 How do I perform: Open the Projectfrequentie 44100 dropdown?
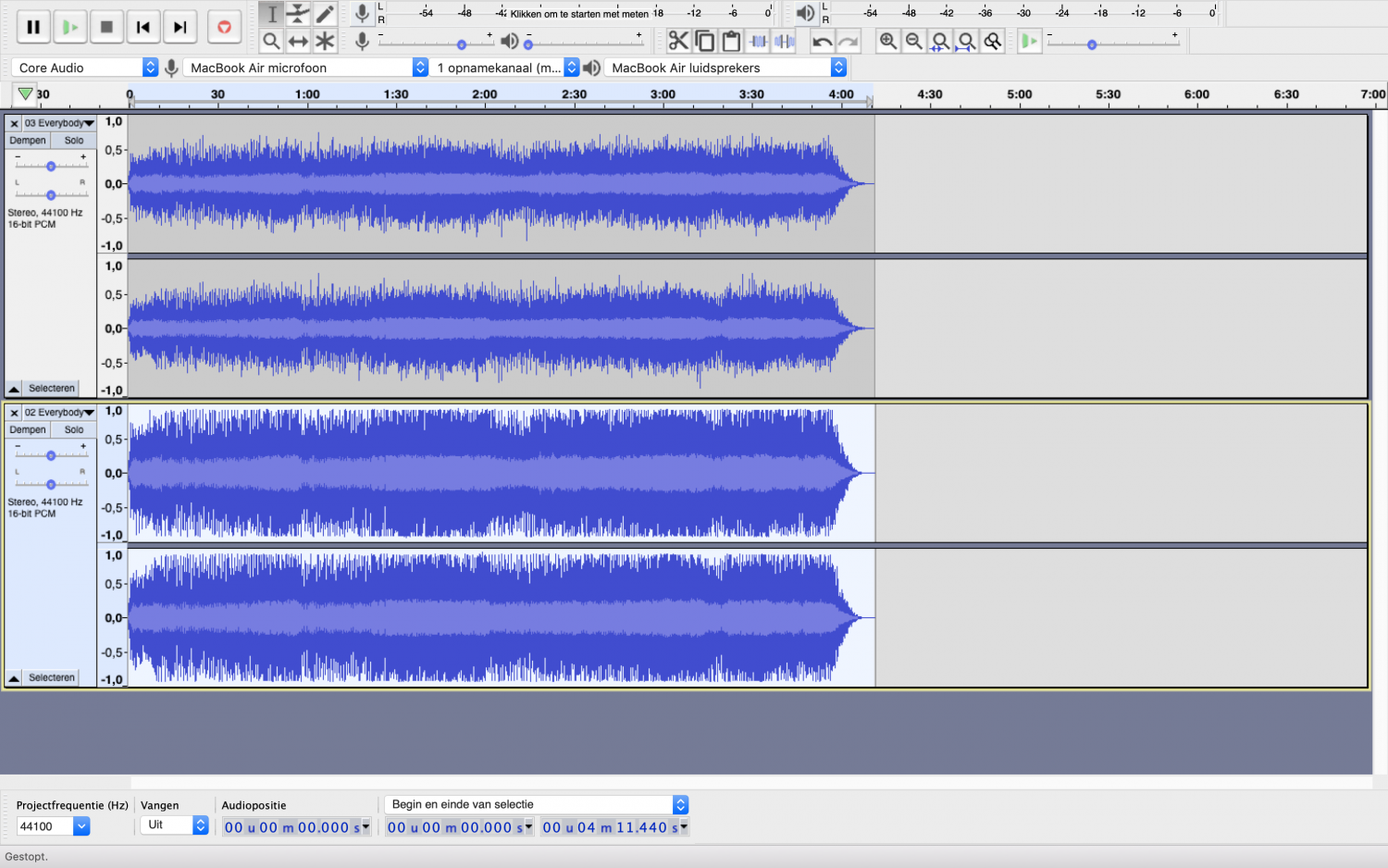(x=53, y=826)
